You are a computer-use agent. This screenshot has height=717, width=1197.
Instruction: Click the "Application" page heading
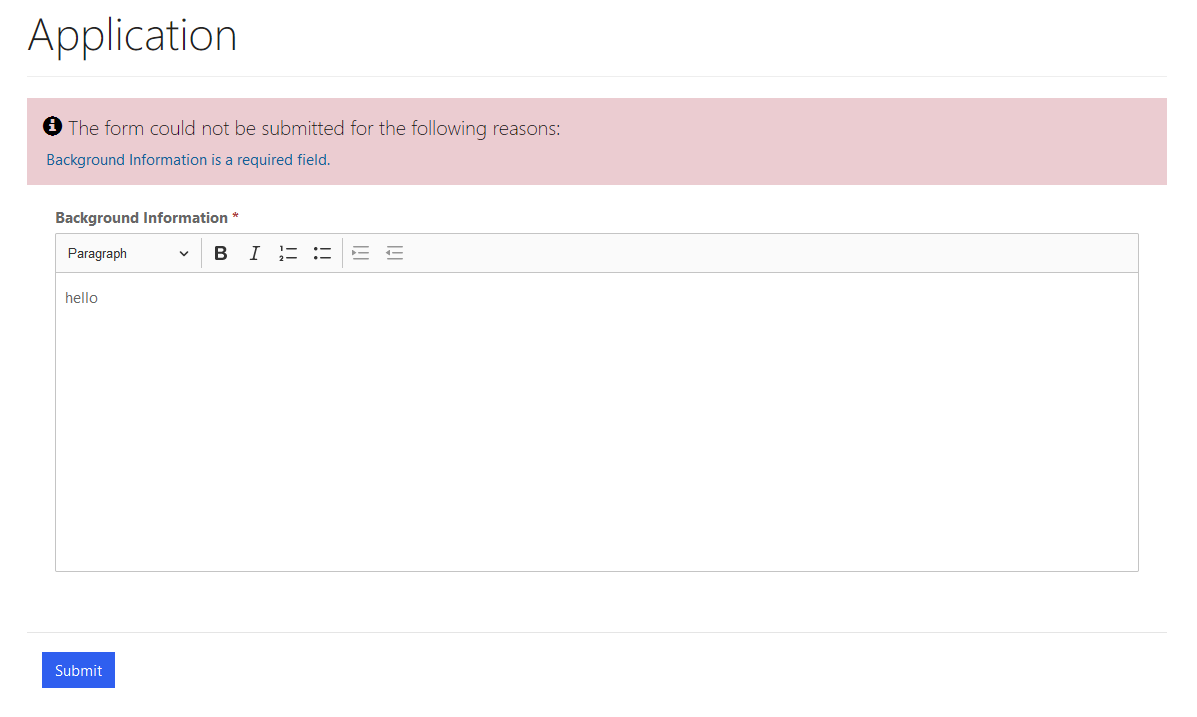pos(132,36)
